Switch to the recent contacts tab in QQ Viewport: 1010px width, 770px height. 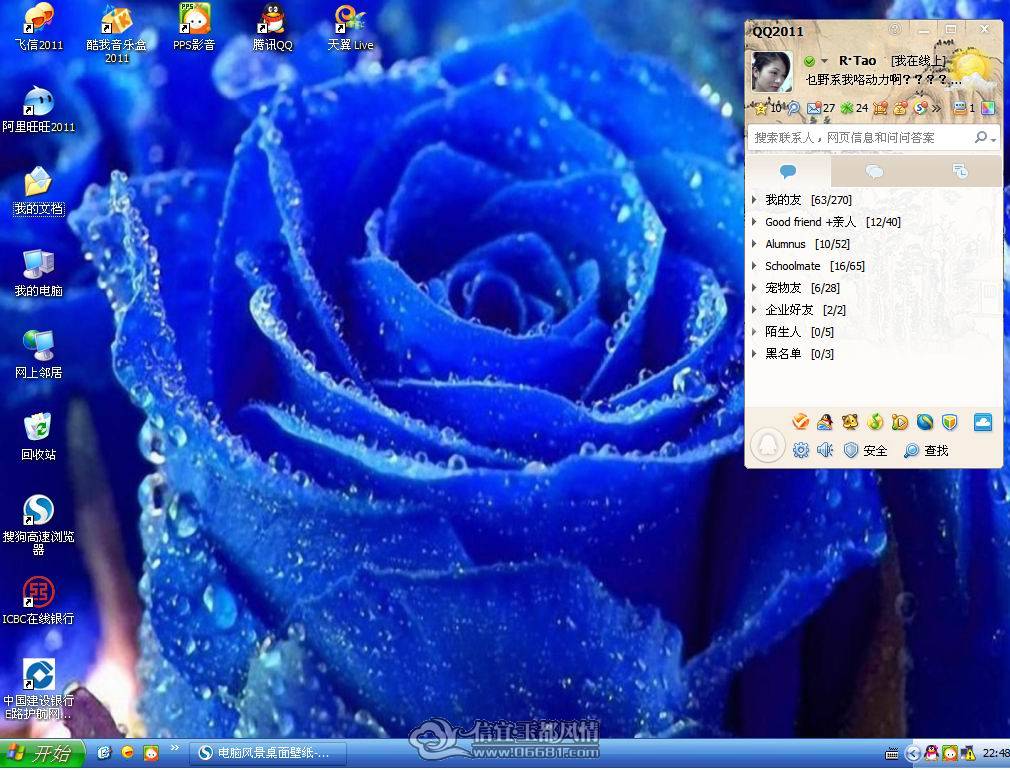[x=960, y=171]
